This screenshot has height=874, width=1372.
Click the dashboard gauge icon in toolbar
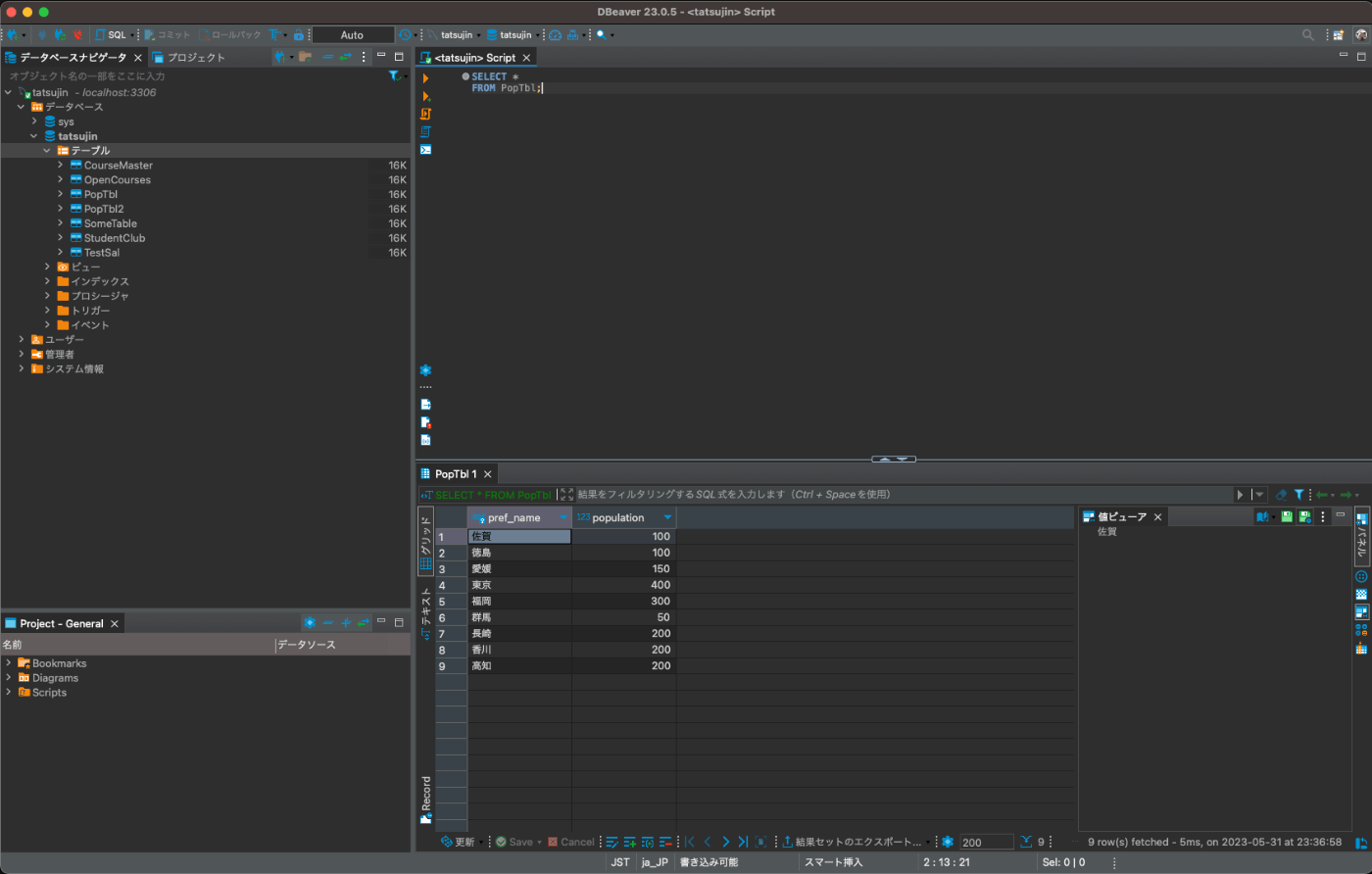[x=555, y=34]
